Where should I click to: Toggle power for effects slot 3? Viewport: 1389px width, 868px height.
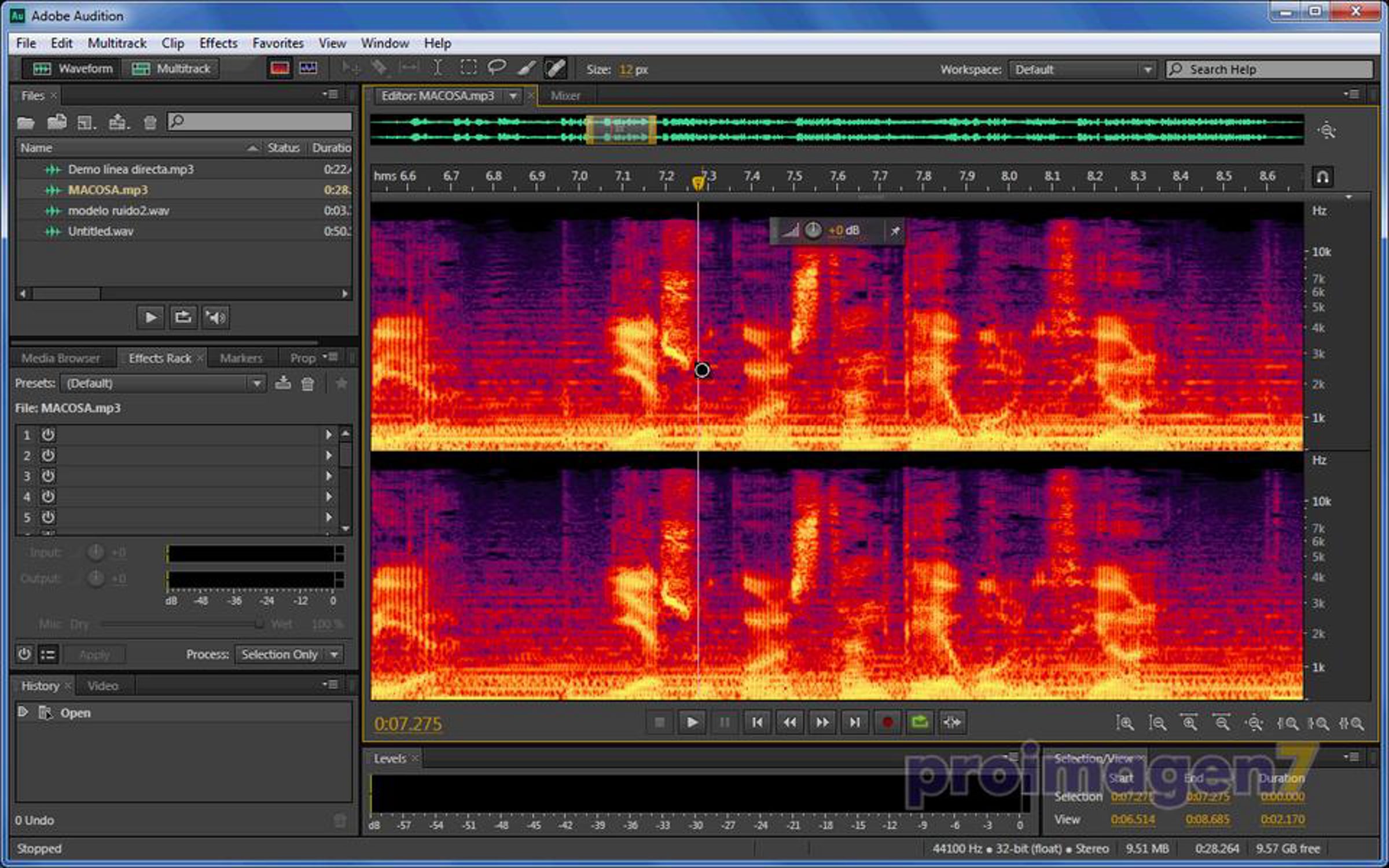pos(48,476)
